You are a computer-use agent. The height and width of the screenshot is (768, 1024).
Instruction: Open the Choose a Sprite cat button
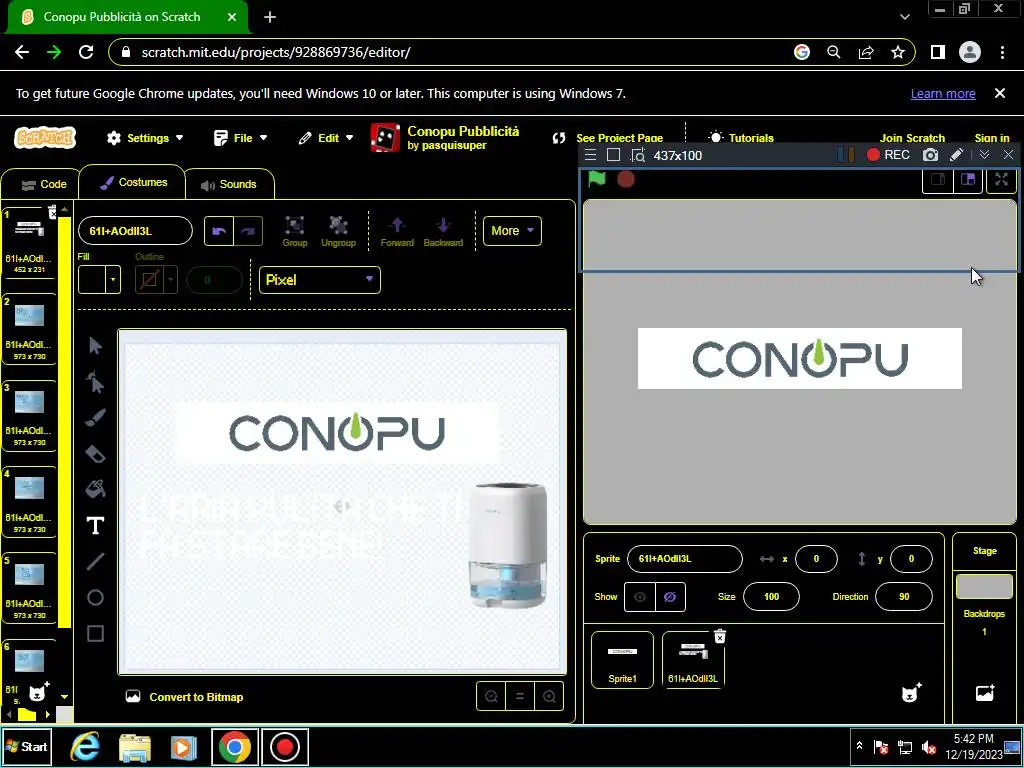(911, 692)
